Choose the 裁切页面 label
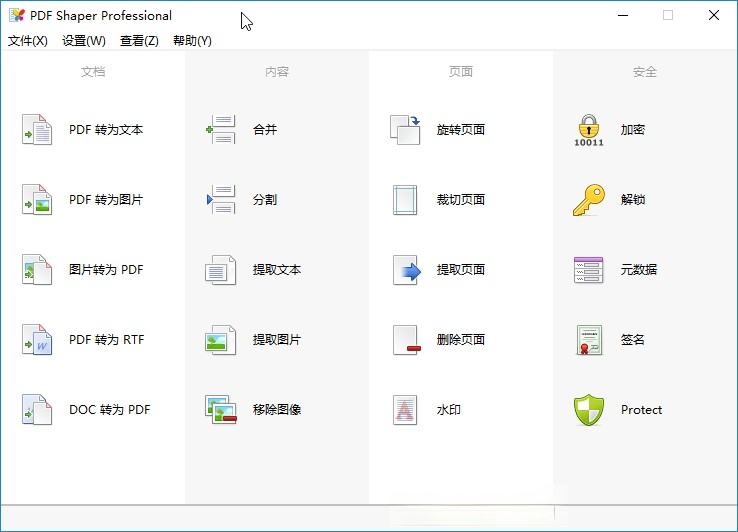 point(461,200)
